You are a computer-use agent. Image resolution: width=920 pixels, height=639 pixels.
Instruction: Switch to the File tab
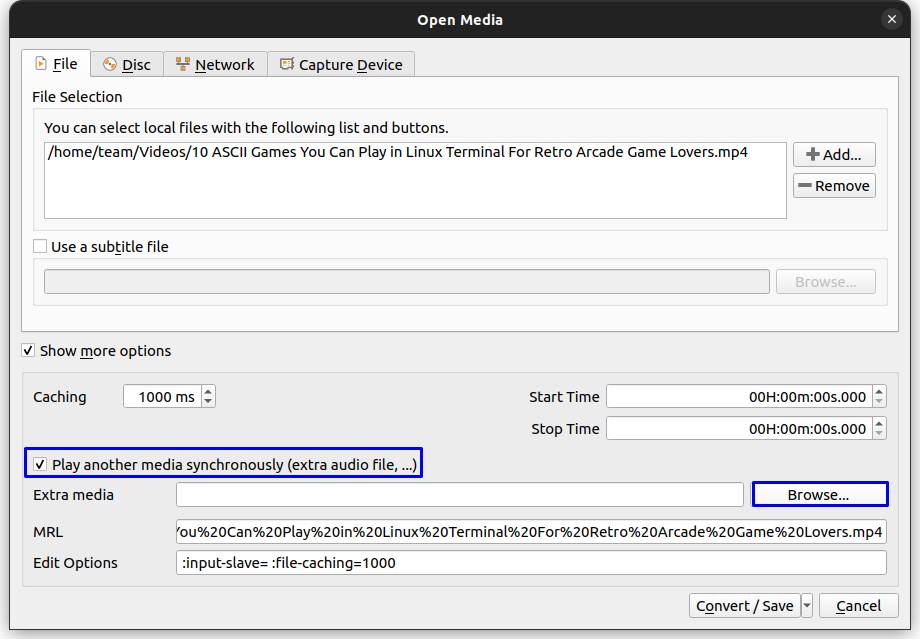56,64
